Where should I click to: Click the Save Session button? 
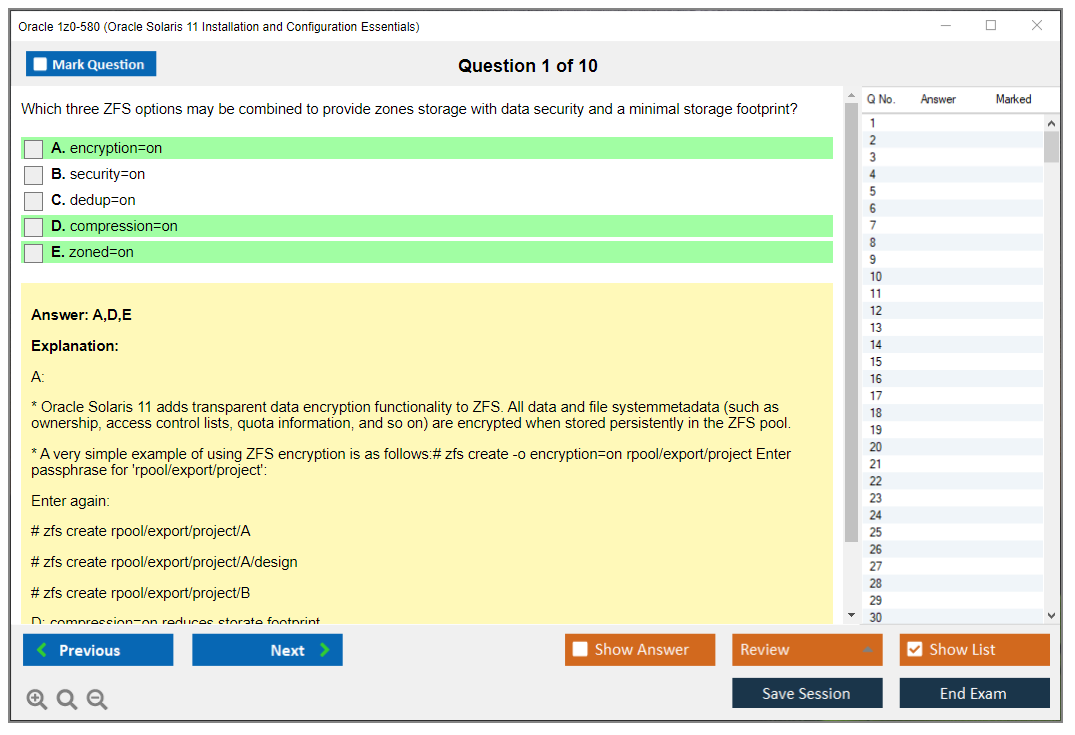[x=806, y=693]
